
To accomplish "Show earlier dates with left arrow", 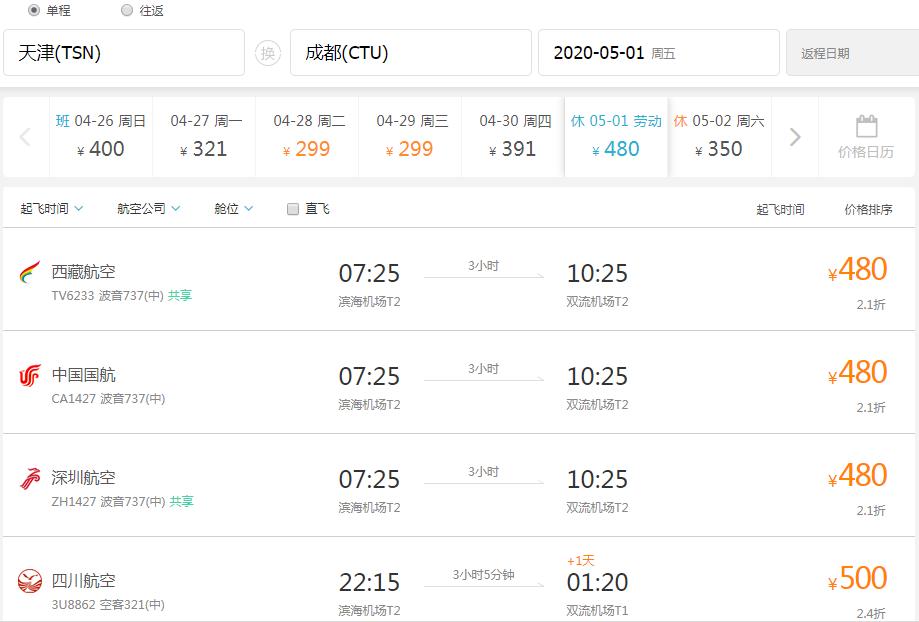I will click(26, 137).
